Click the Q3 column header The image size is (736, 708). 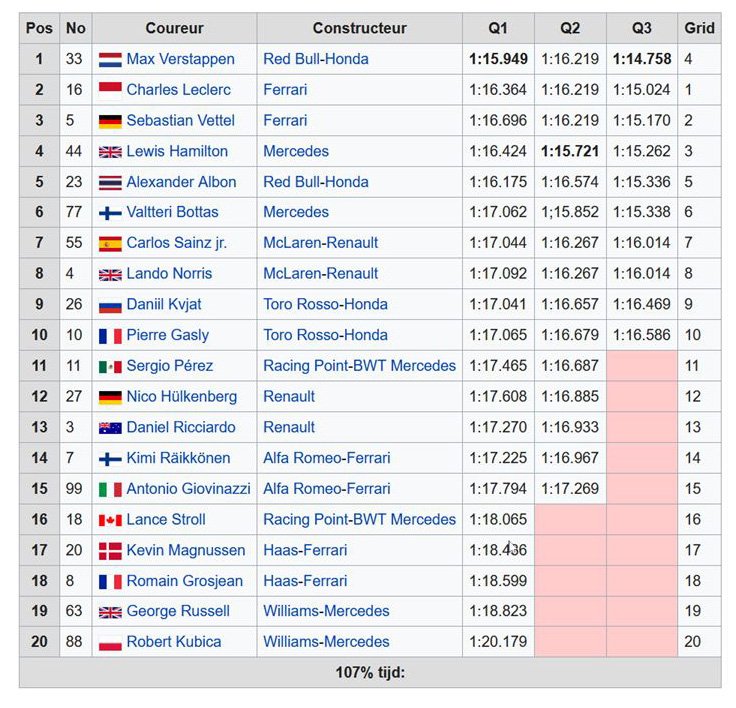[642, 28]
